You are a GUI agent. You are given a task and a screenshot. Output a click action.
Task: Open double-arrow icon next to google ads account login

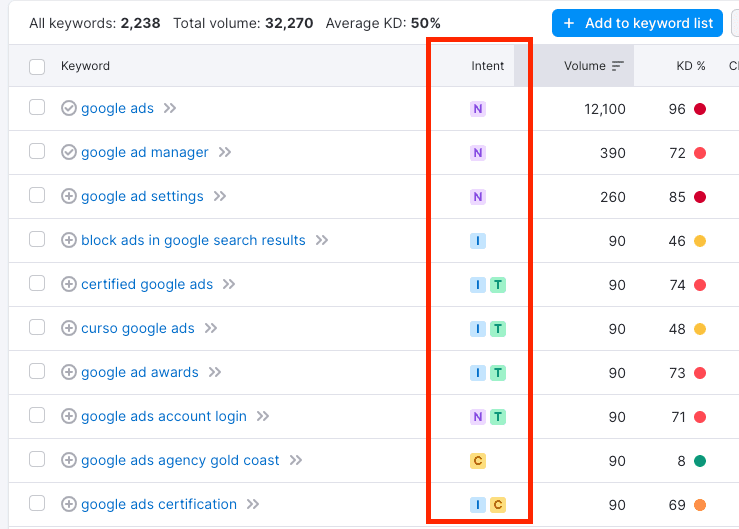(263, 416)
